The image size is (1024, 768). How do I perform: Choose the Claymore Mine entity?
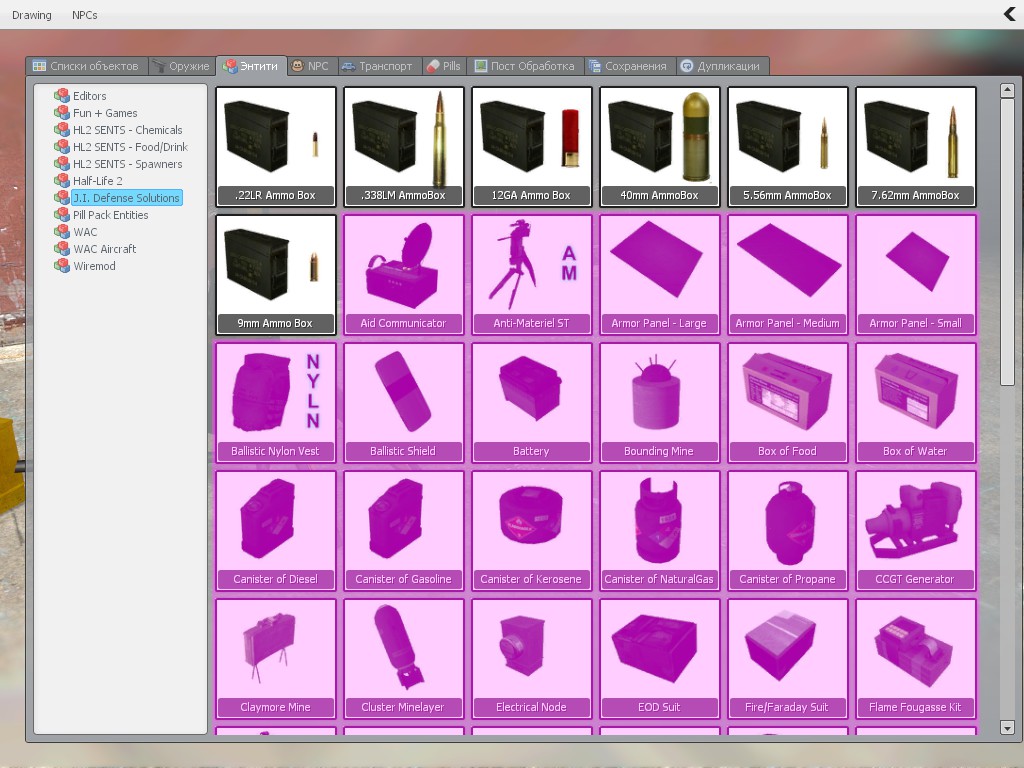tap(276, 659)
